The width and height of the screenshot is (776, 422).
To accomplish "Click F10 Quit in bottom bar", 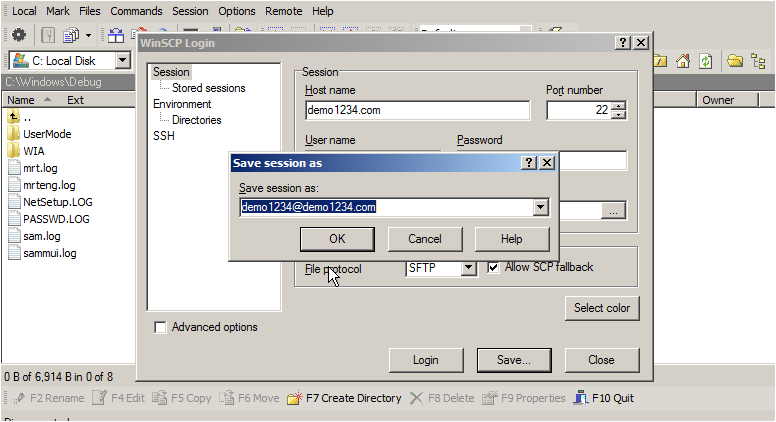I will [x=604, y=398].
